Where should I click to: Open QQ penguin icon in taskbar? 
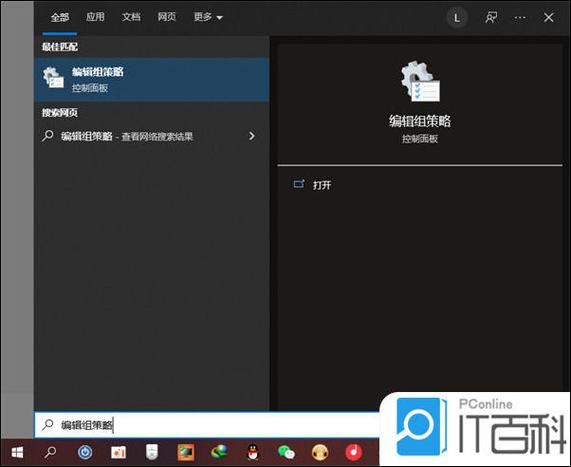click(253, 452)
